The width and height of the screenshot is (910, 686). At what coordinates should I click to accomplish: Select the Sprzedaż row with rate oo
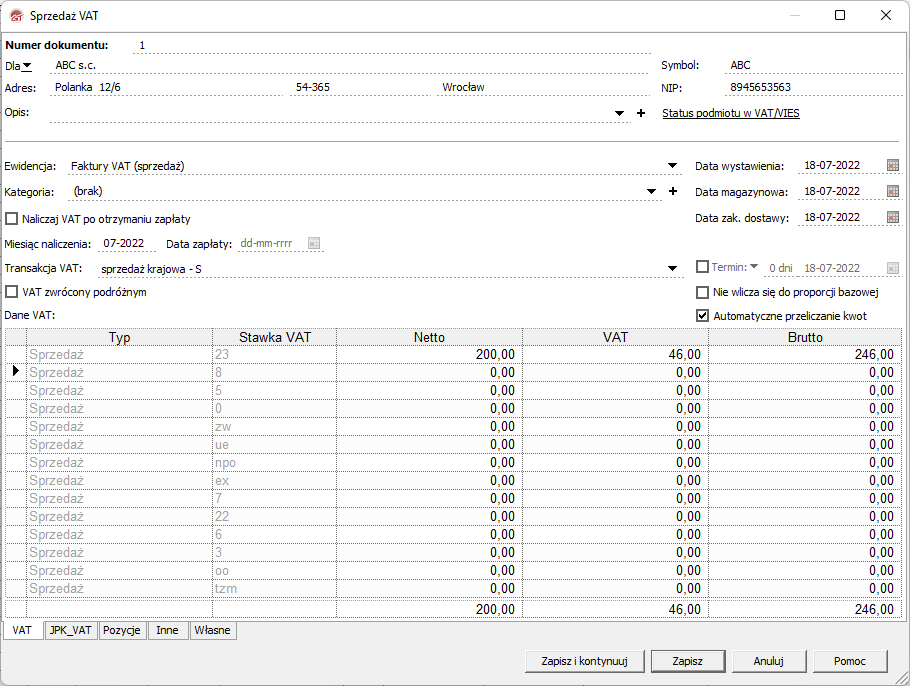click(x=453, y=570)
